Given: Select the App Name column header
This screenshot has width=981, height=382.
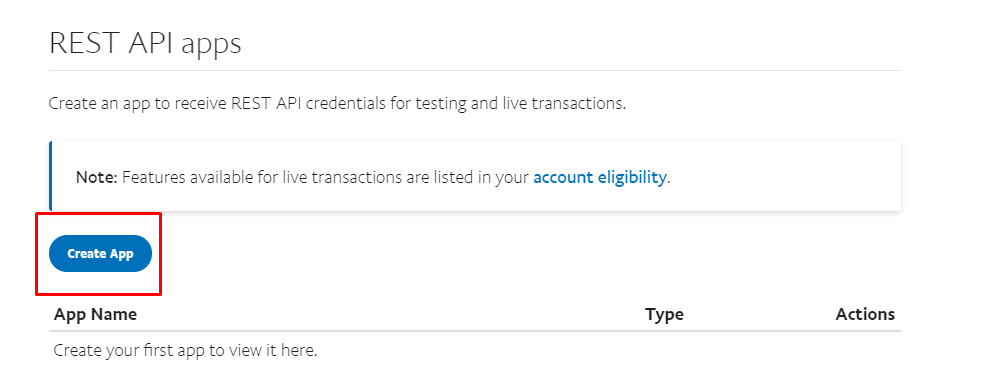Looking at the screenshot, I should point(95,313).
